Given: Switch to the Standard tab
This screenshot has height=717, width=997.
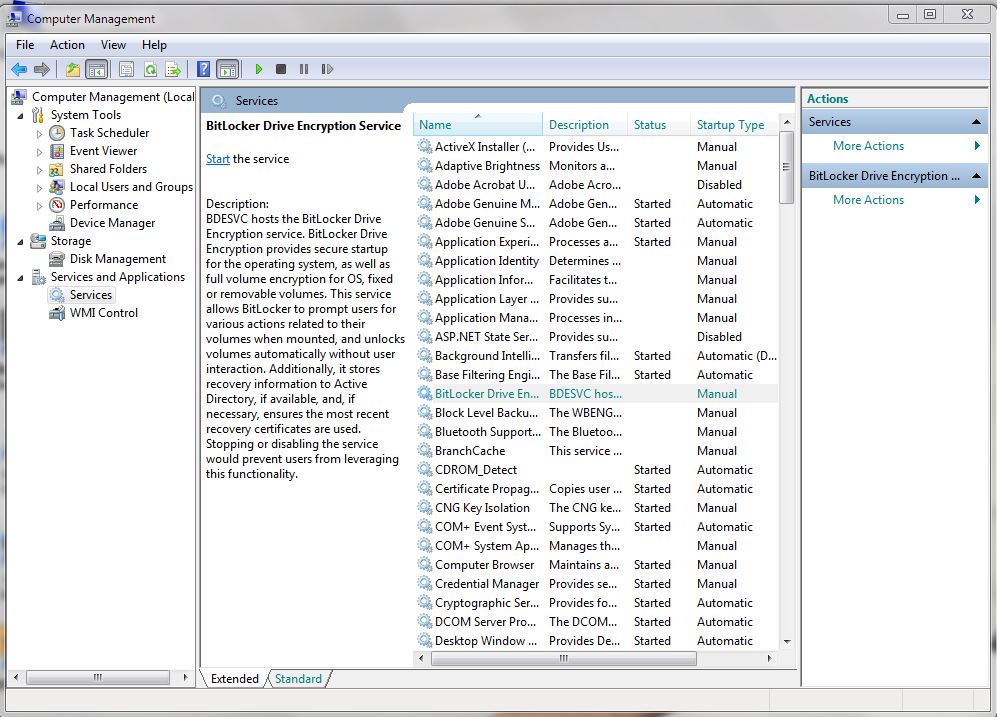Looking at the screenshot, I should pos(298,679).
